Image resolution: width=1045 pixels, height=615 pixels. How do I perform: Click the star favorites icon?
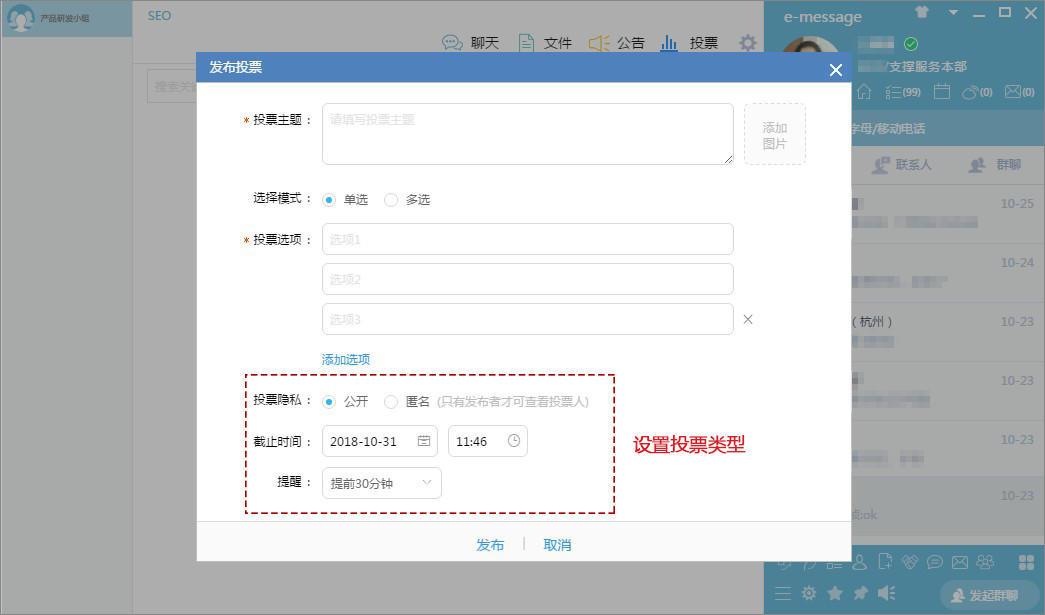pos(834,593)
